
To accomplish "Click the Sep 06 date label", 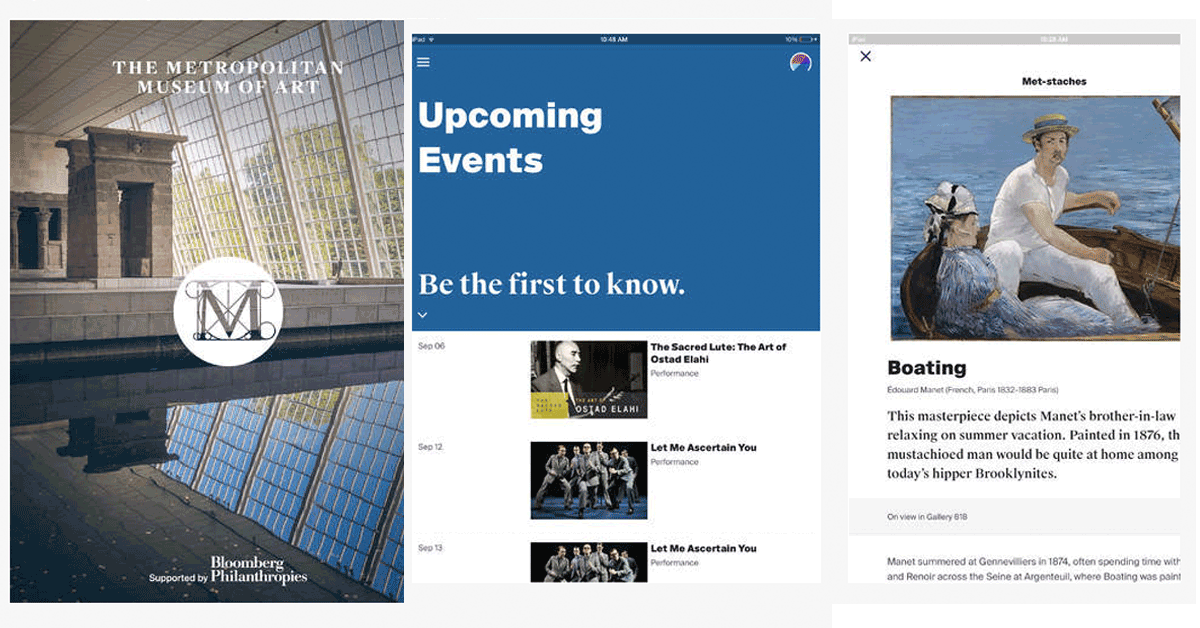I will click(x=431, y=346).
